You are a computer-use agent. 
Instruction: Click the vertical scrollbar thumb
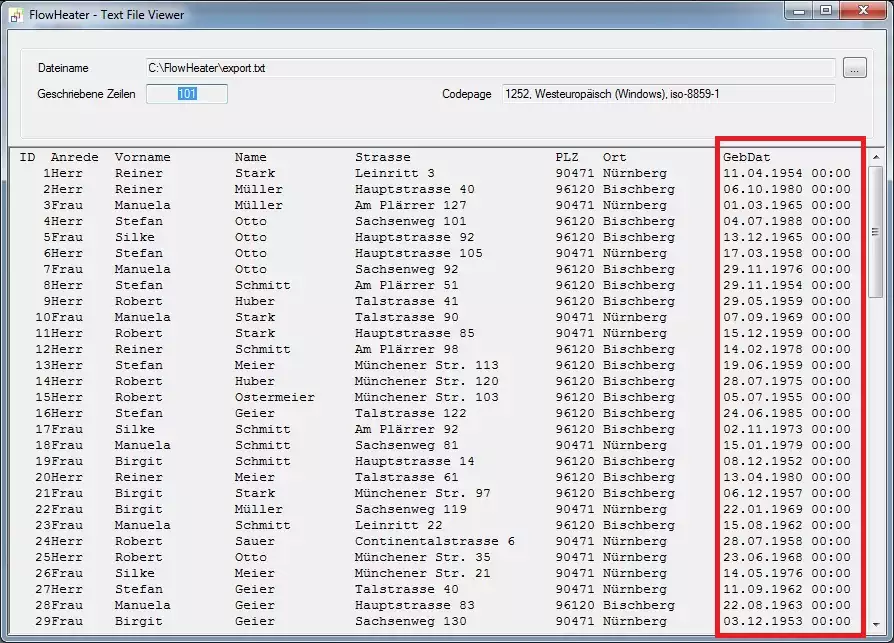tap(875, 230)
